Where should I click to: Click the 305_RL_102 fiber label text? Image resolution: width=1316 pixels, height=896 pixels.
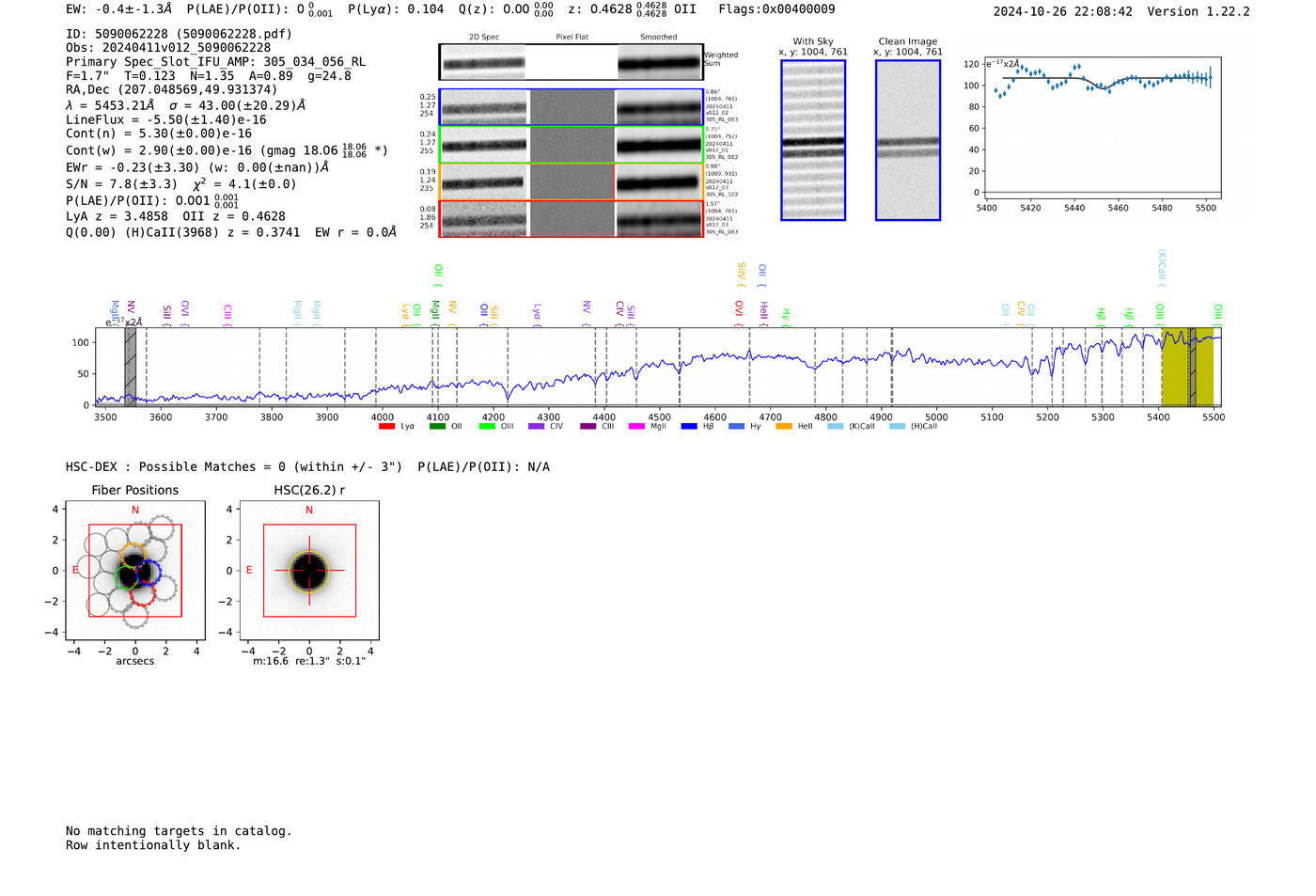tap(722, 195)
